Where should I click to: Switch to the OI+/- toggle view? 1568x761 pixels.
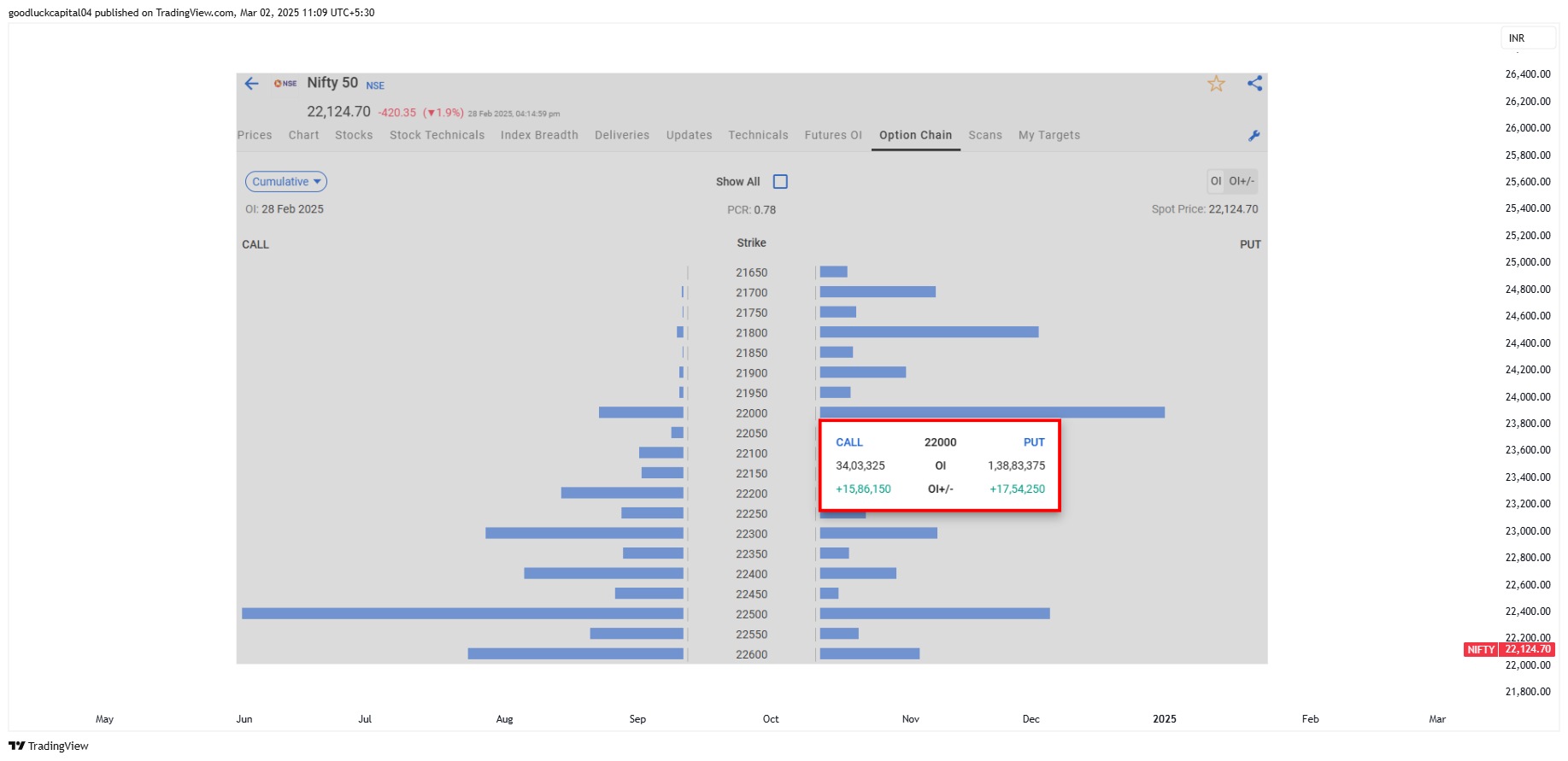click(1242, 181)
